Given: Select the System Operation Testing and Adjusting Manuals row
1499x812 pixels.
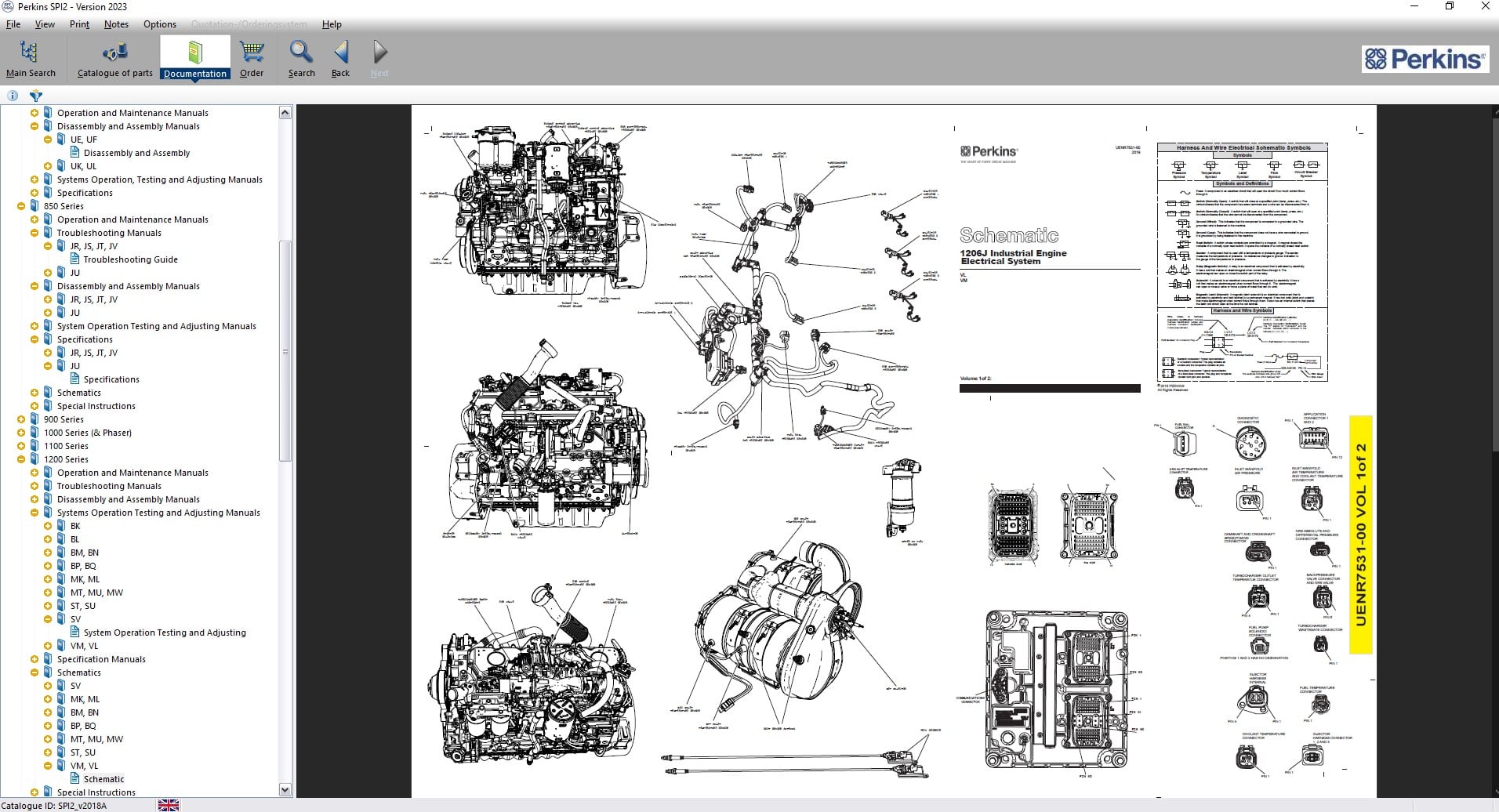Looking at the screenshot, I should [156, 326].
